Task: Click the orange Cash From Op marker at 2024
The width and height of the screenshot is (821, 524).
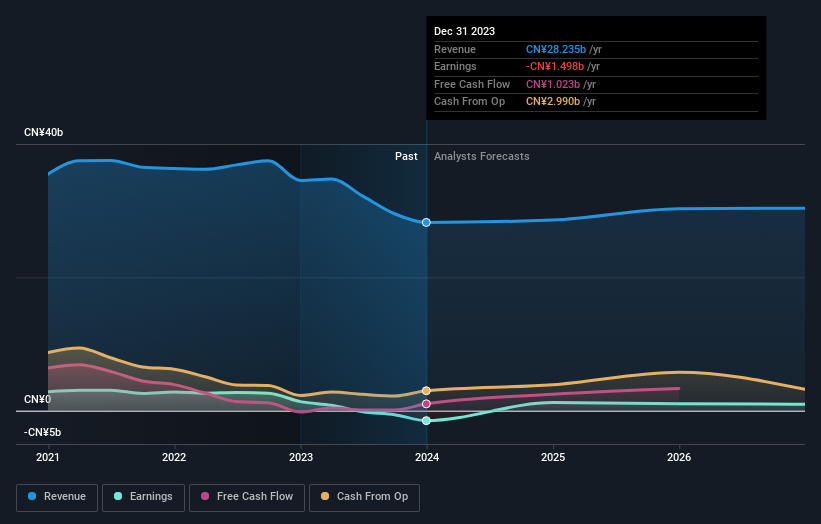Action: coord(426,391)
